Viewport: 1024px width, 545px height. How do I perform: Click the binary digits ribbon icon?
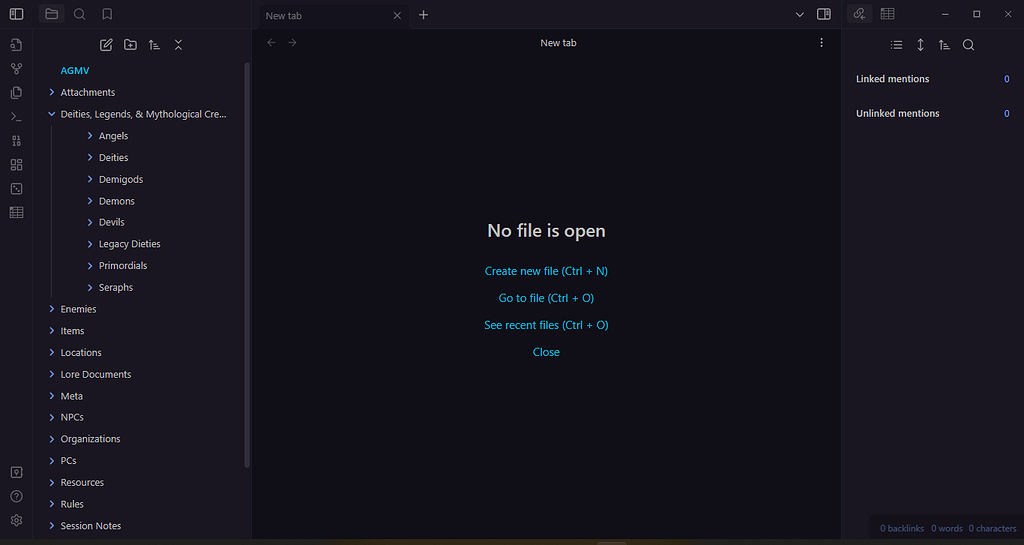click(16, 141)
